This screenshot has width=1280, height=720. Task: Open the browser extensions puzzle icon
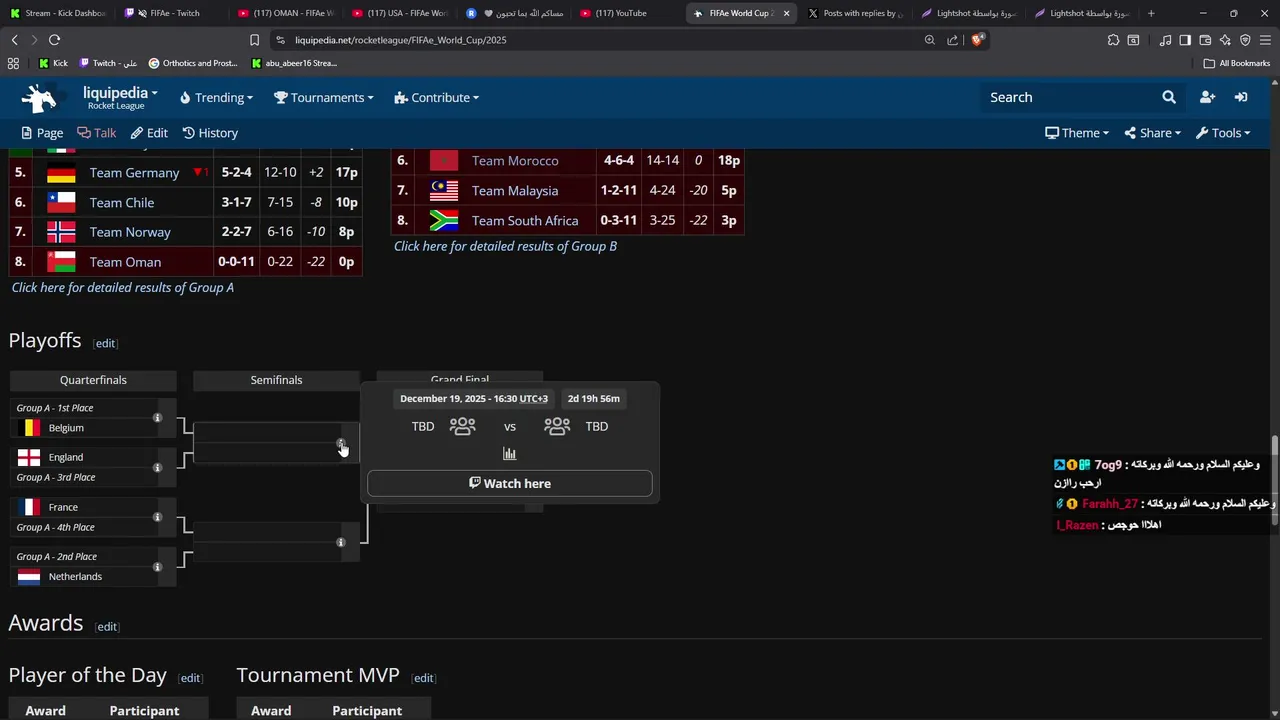coord(1113,40)
